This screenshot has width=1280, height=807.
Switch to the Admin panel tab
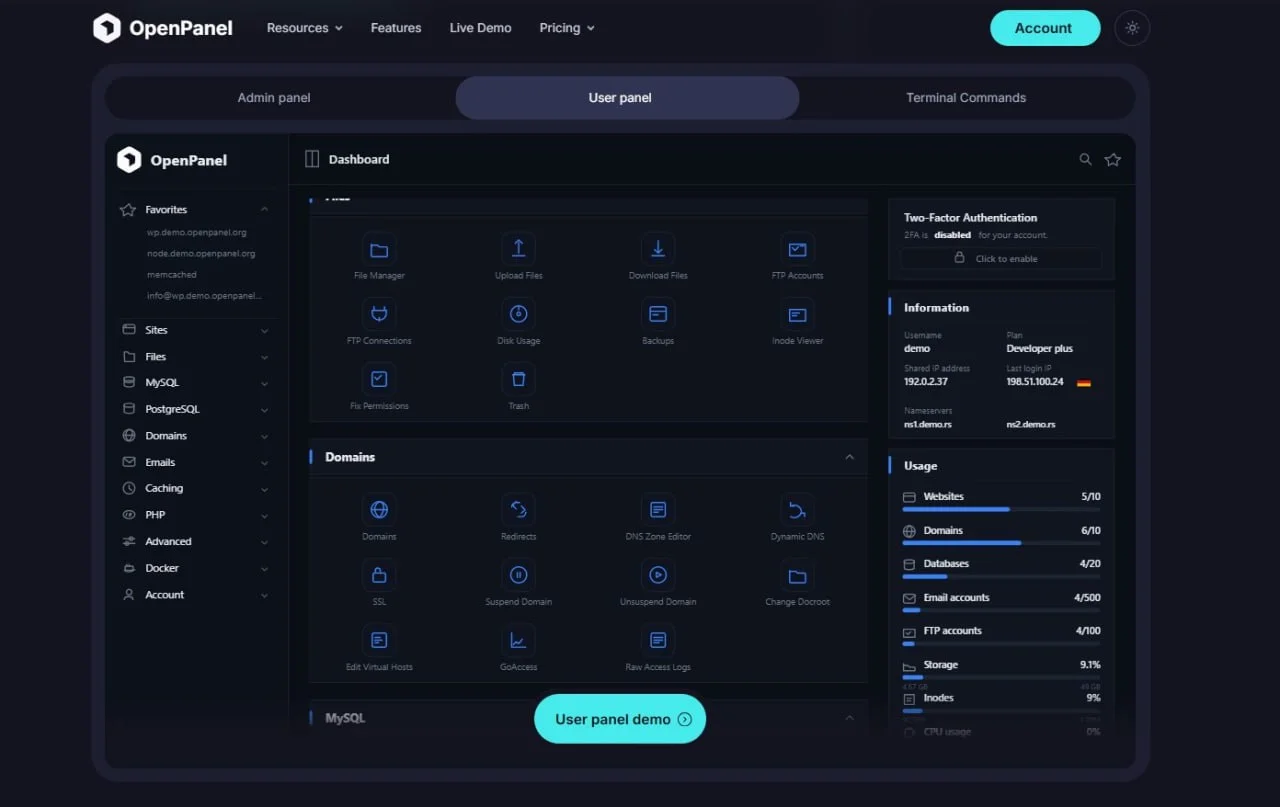click(x=274, y=98)
